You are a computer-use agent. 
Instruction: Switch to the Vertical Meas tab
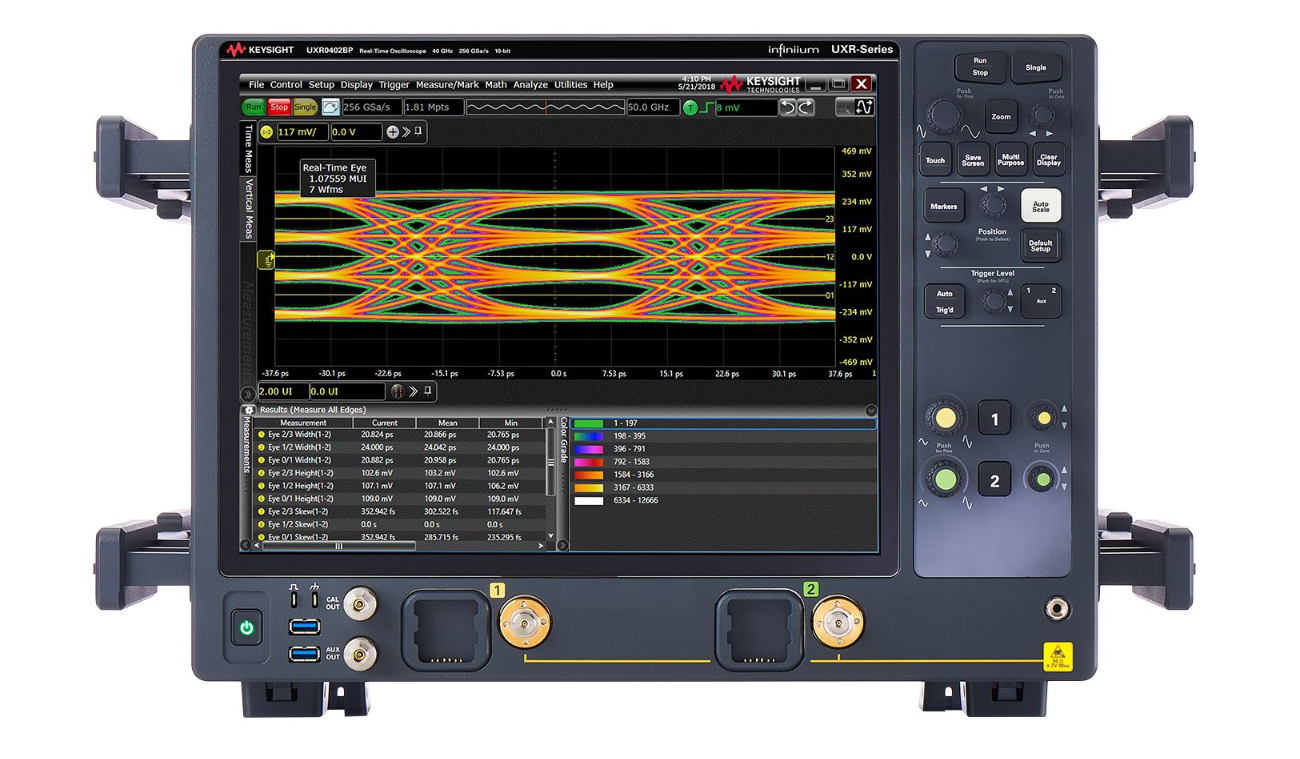(249, 209)
